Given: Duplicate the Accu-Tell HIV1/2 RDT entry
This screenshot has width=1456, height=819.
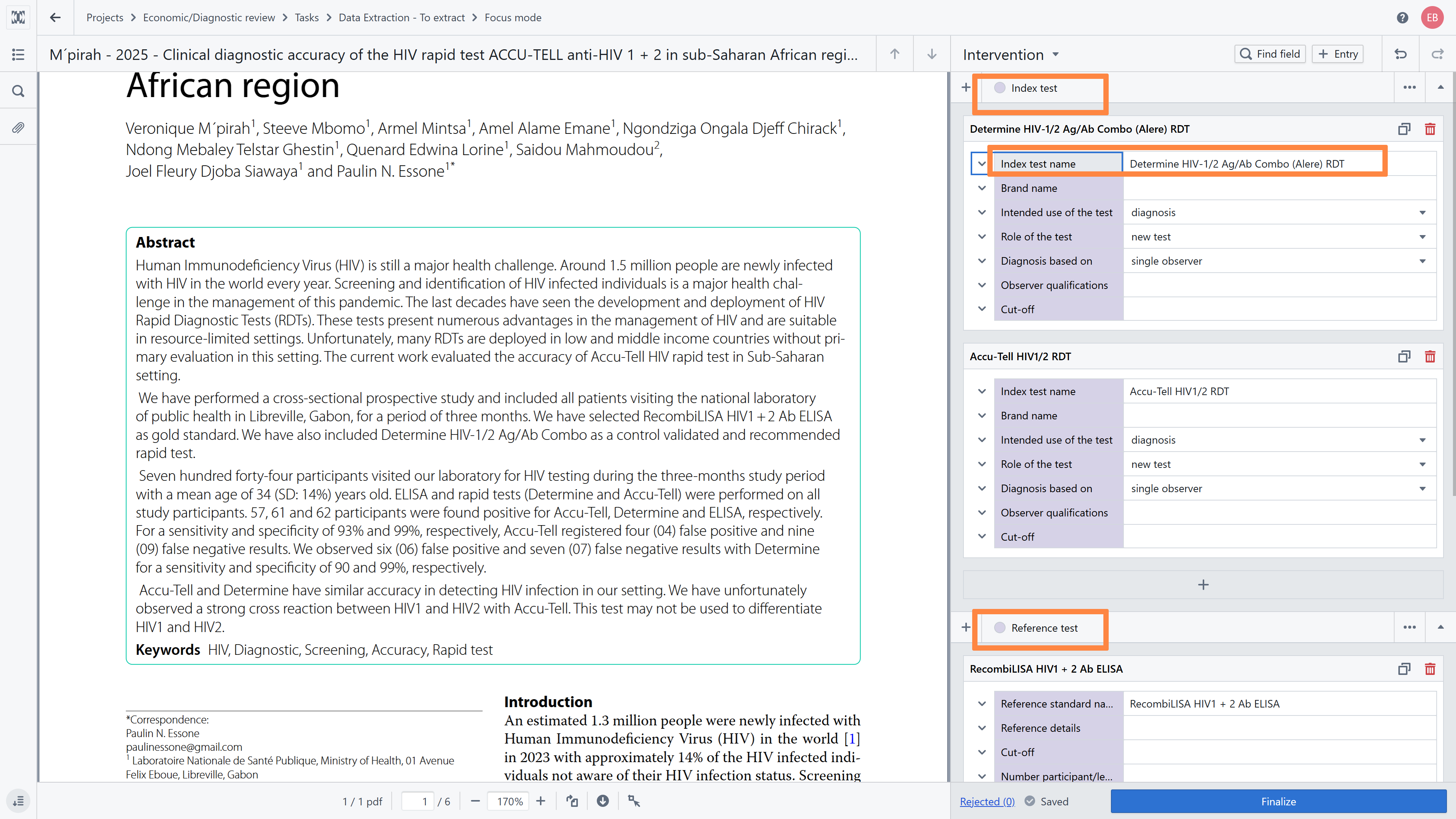Looking at the screenshot, I should pos(1404,357).
